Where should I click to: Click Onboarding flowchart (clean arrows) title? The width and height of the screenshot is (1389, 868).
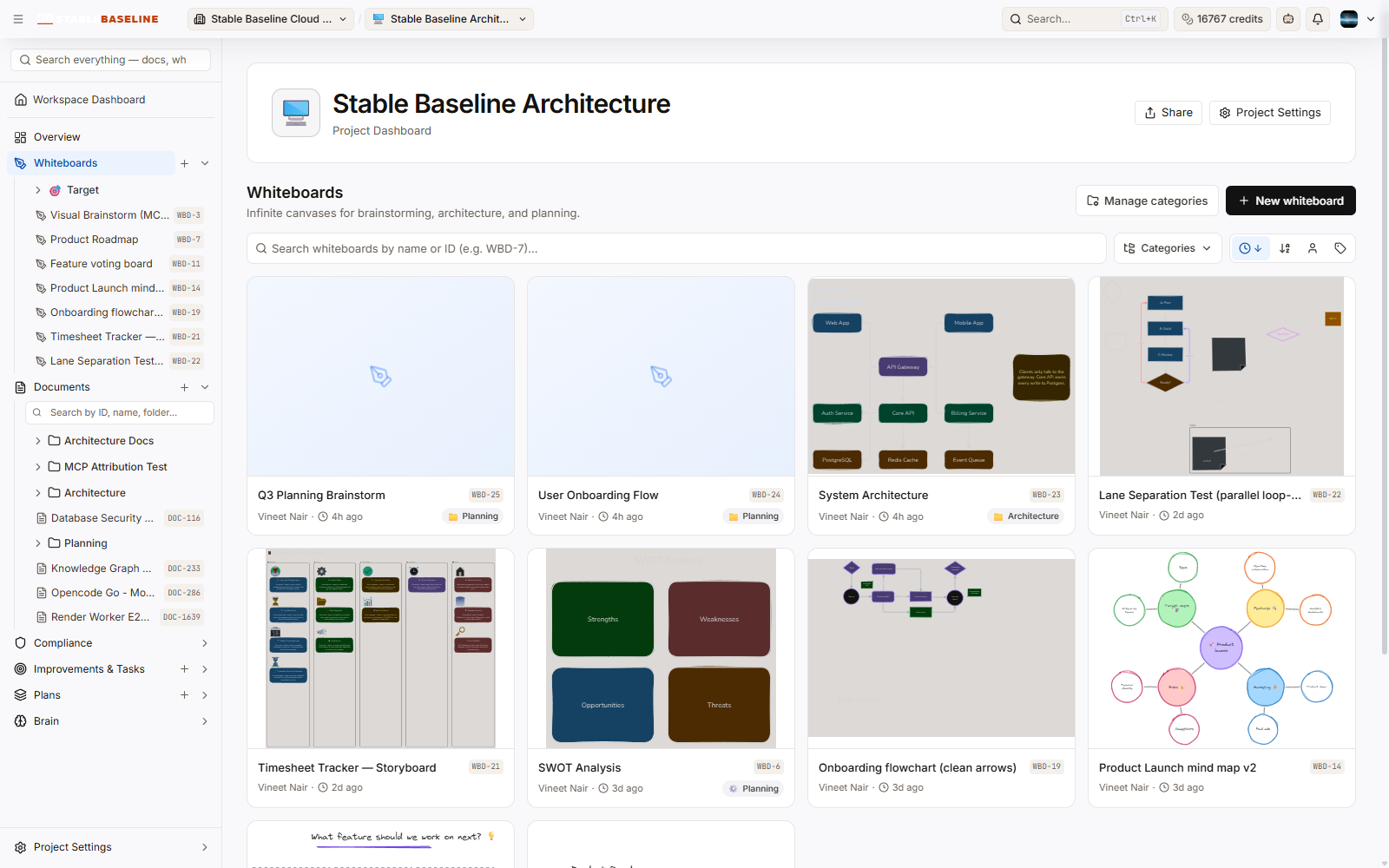[917, 767]
